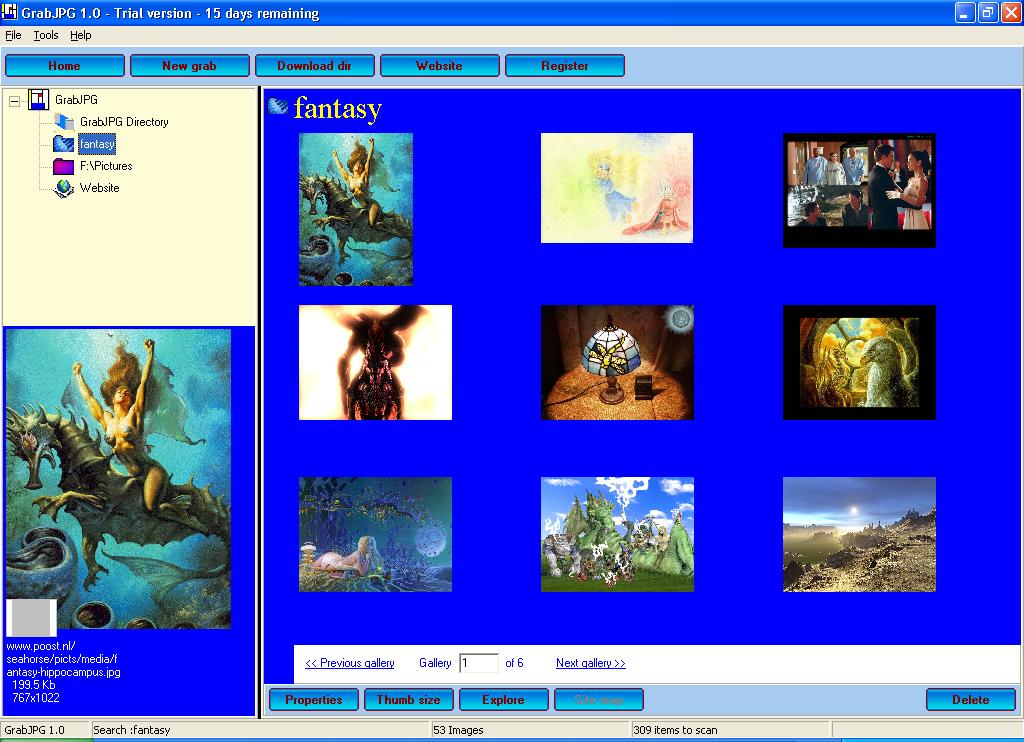Viewport: 1024px width, 742px height.
Task: Open the File menu
Action: tap(13, 35)
